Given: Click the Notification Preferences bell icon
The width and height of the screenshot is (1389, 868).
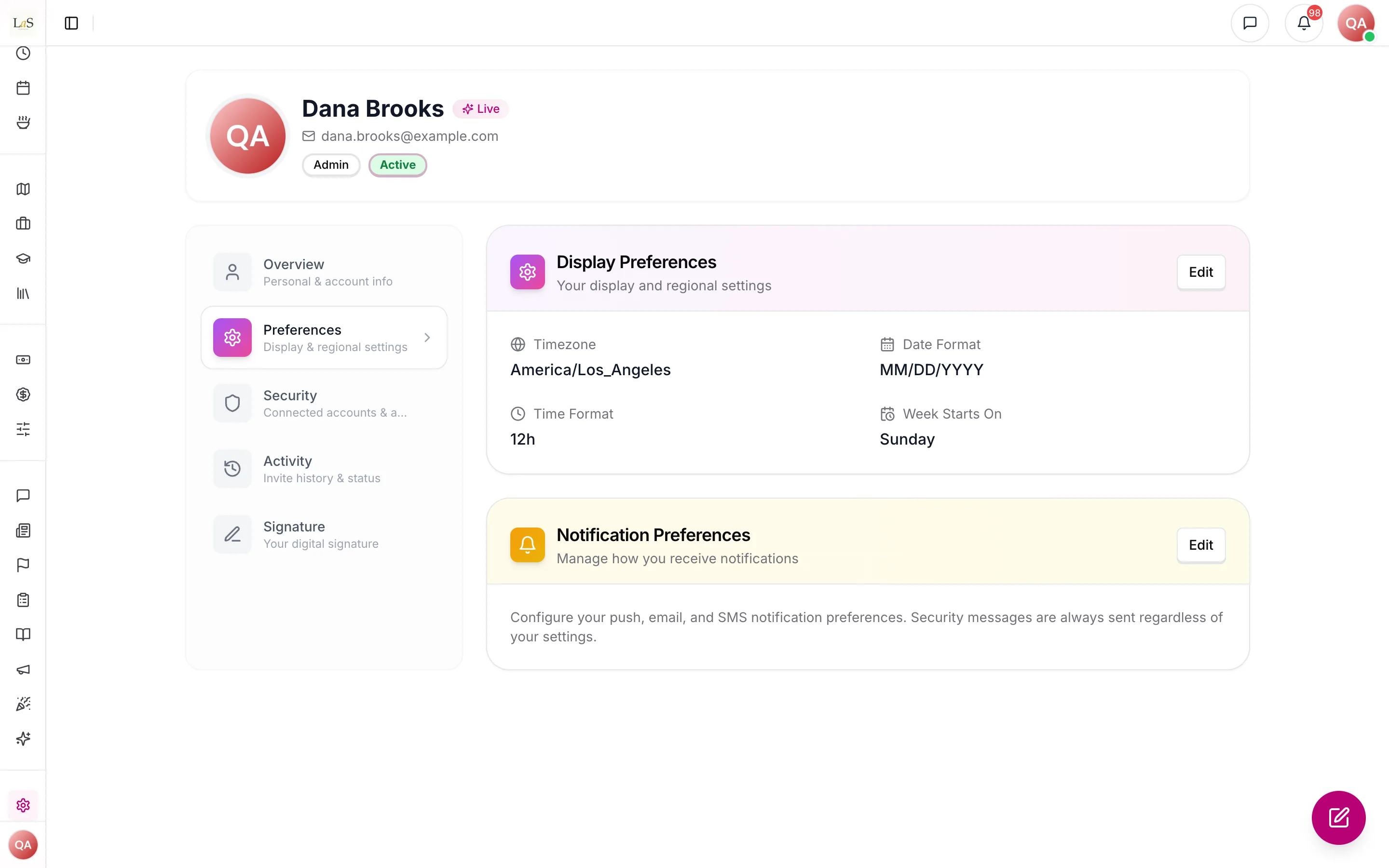Looking at the screenshot, I should tap(528, 545).
